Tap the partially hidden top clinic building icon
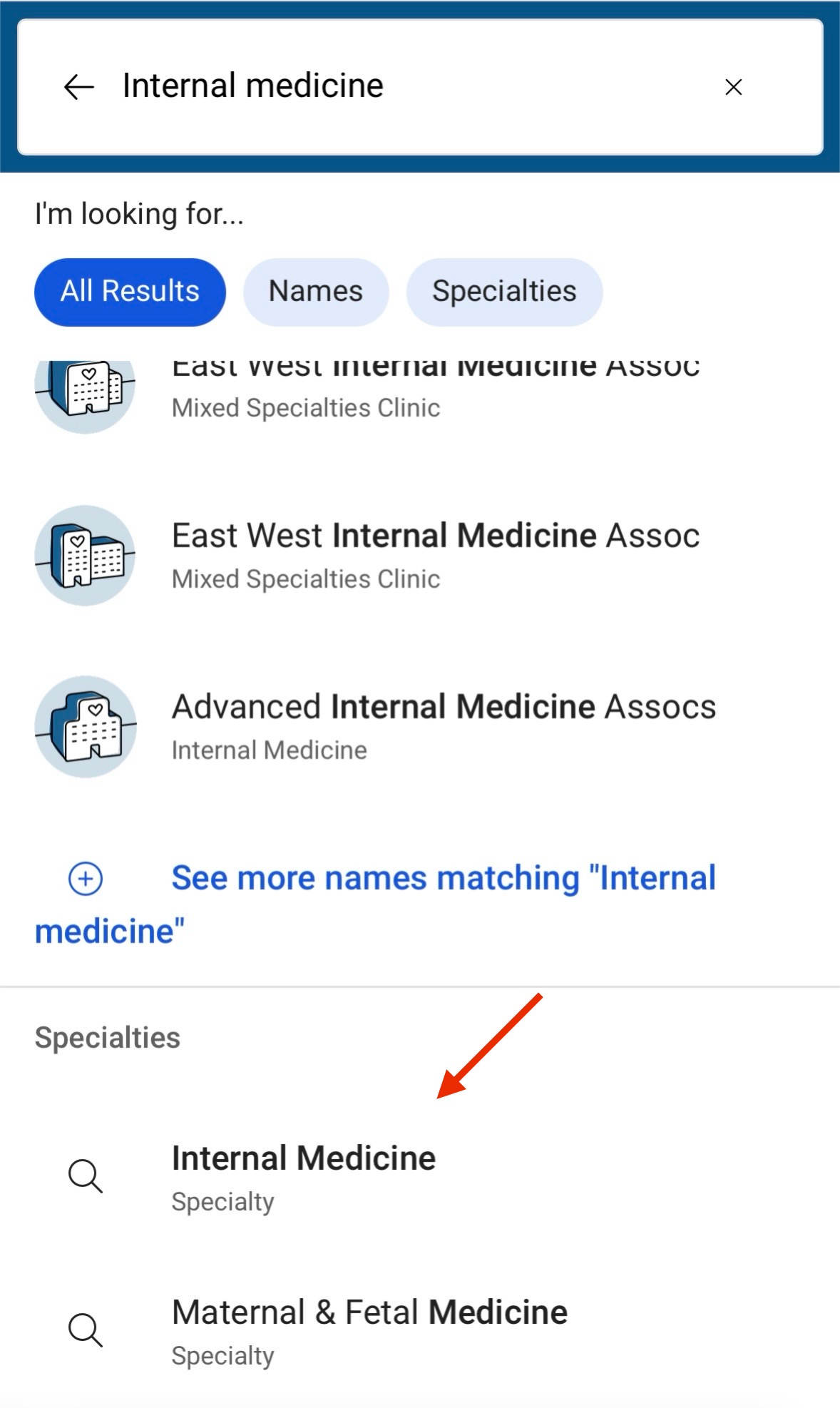 click(x=85, y=391)
